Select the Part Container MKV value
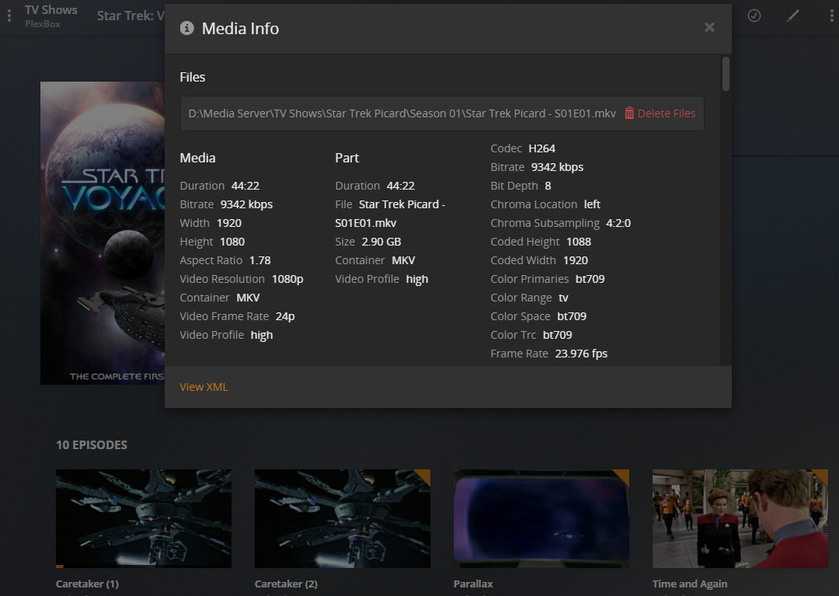Viewport: 839px width, 596px height. click(x=403, y=261)
